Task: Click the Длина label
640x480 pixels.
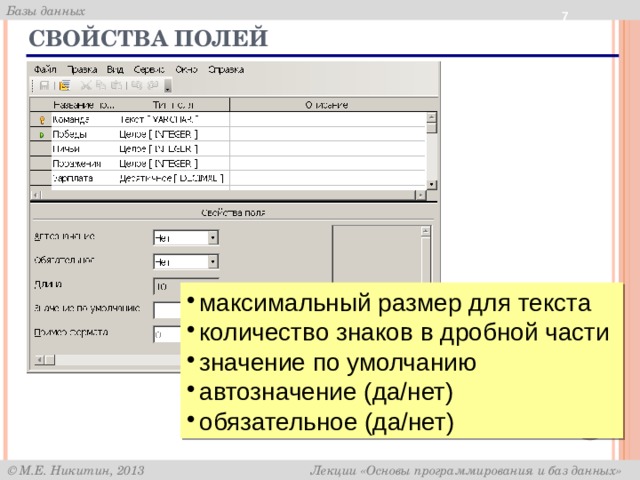Action: pos(48,284)
